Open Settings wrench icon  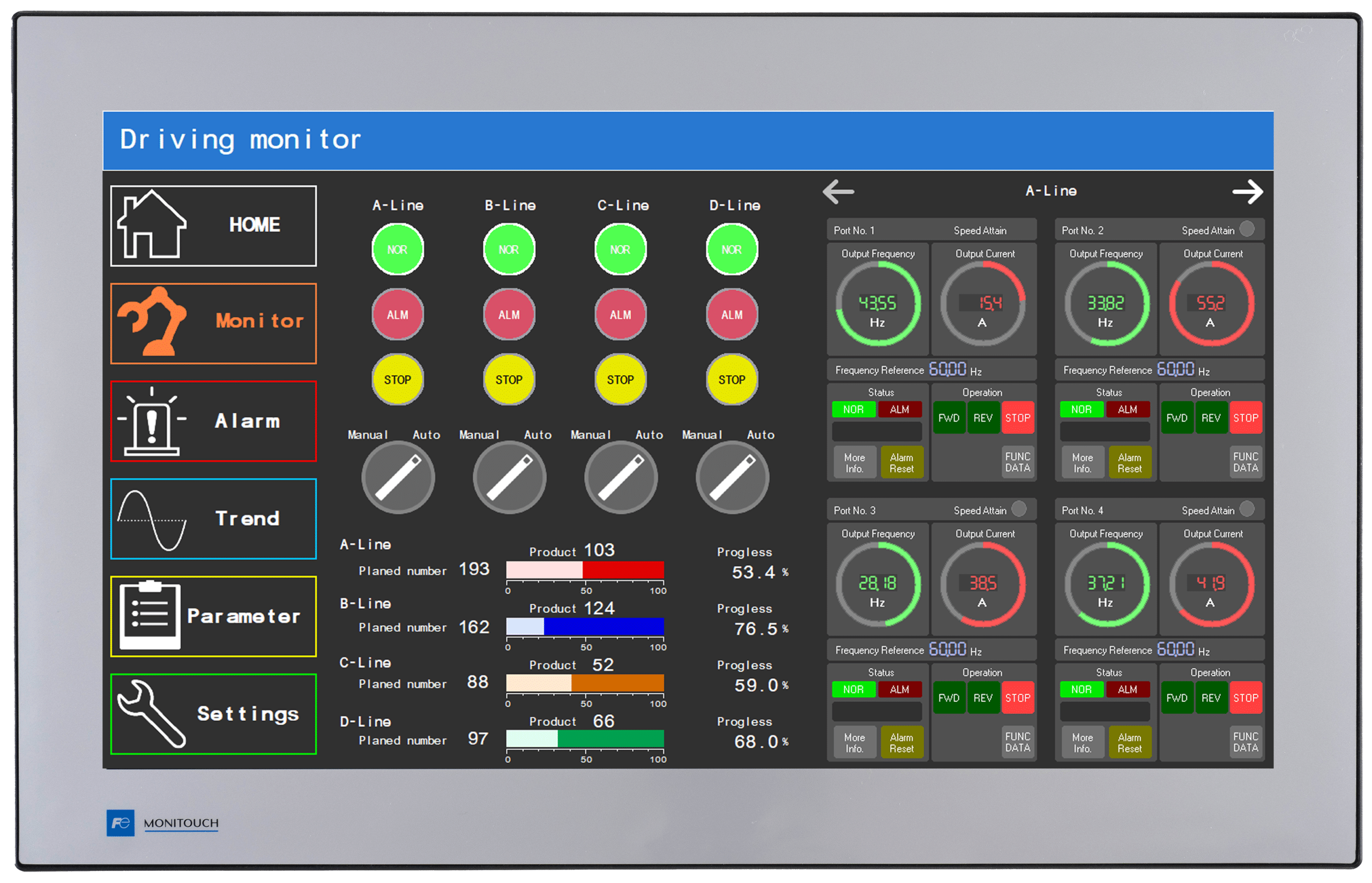coord(150,714)
